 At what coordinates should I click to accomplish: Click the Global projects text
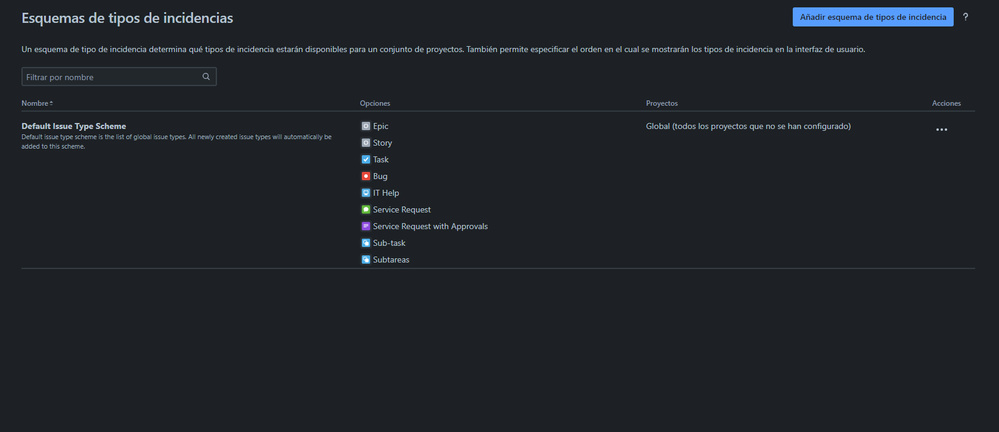pyautogui.click(x=749, y=126)
